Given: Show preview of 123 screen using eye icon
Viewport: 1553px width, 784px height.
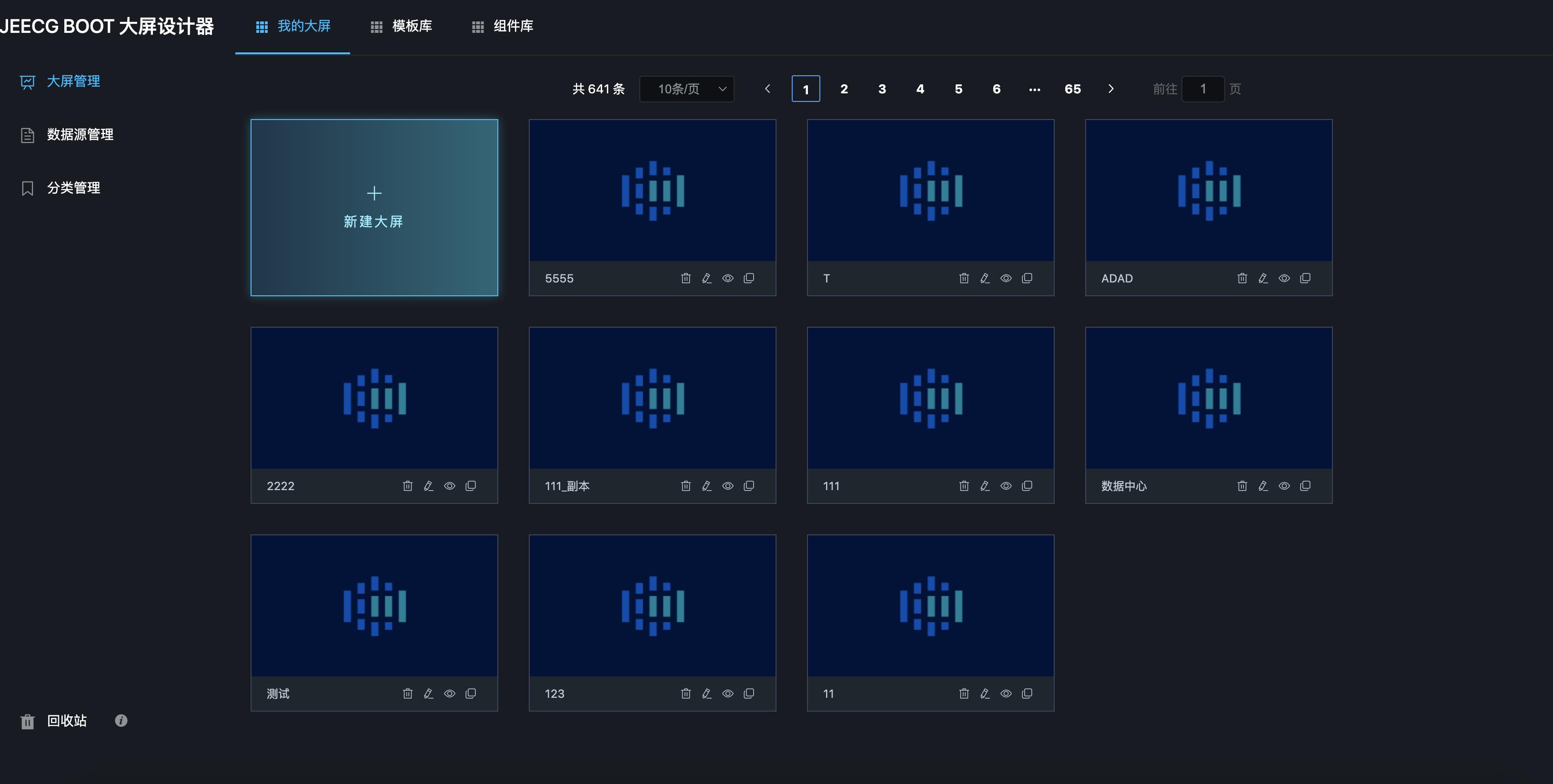Looking at the screenshot, I should tap(727, 694).
